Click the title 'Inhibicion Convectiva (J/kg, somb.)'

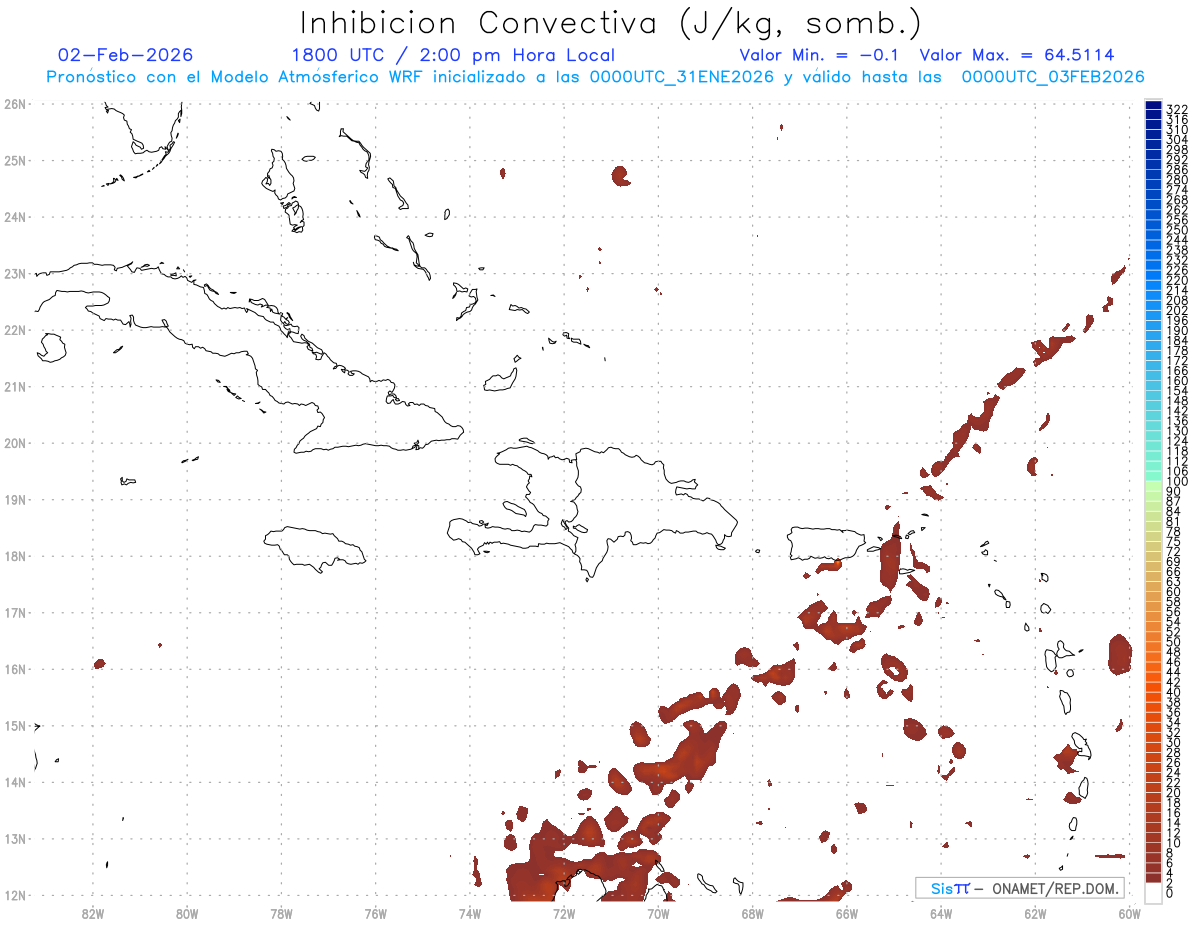point(611,24)
